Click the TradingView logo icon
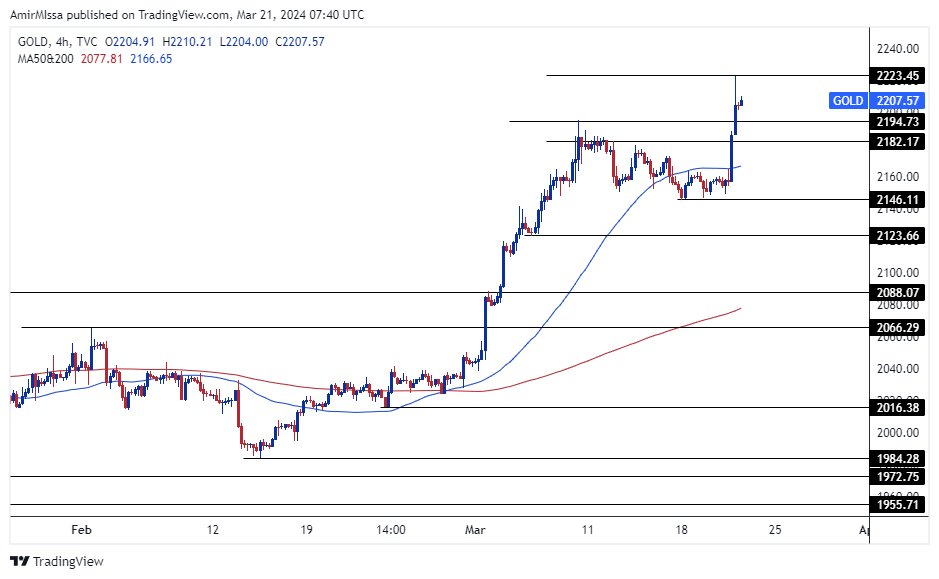This screenshot has height=579, width=939. pyautogui.click(x=20, y=562)
